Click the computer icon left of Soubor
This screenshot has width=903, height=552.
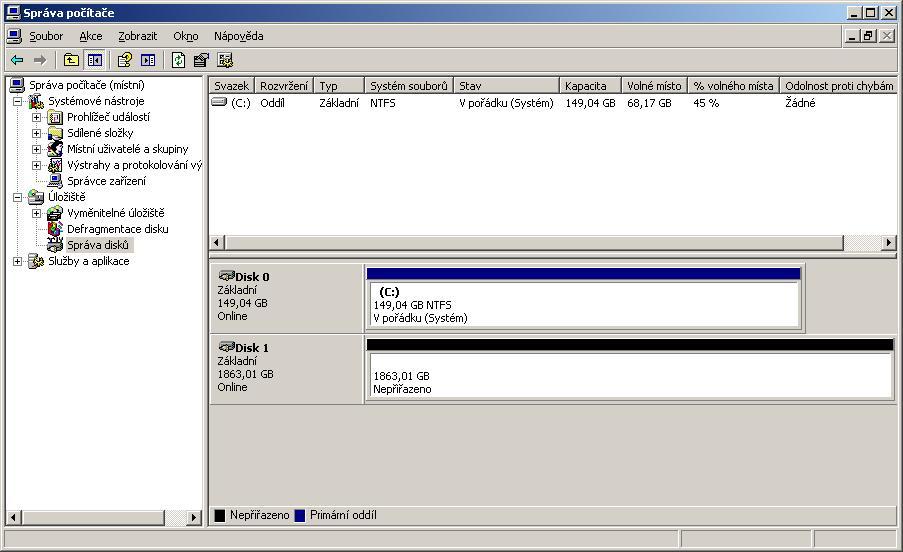click(14, 36)
